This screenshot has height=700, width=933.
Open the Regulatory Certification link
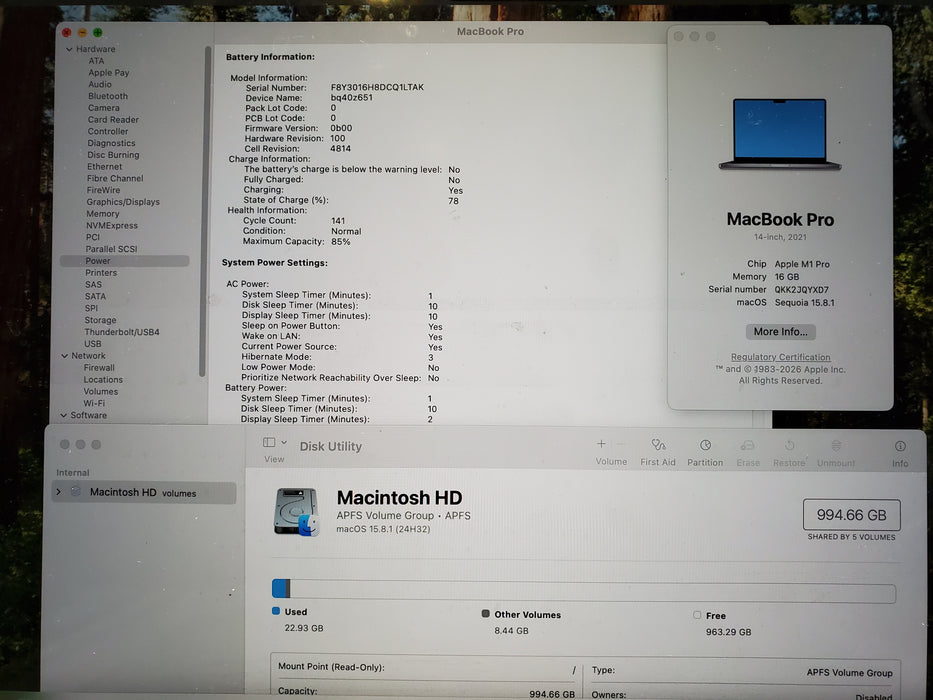coord(780,357)
